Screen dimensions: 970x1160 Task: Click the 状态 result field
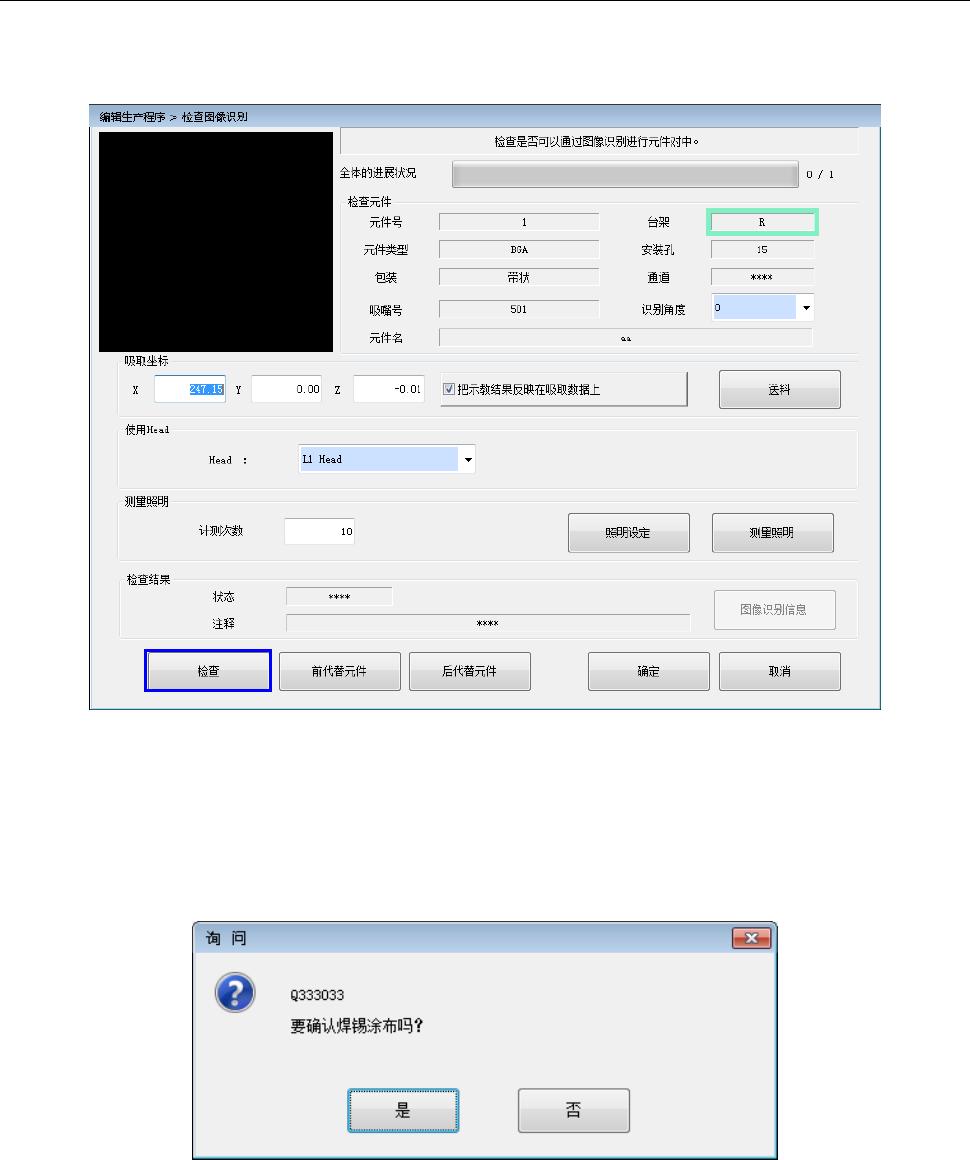click(340, 596)
